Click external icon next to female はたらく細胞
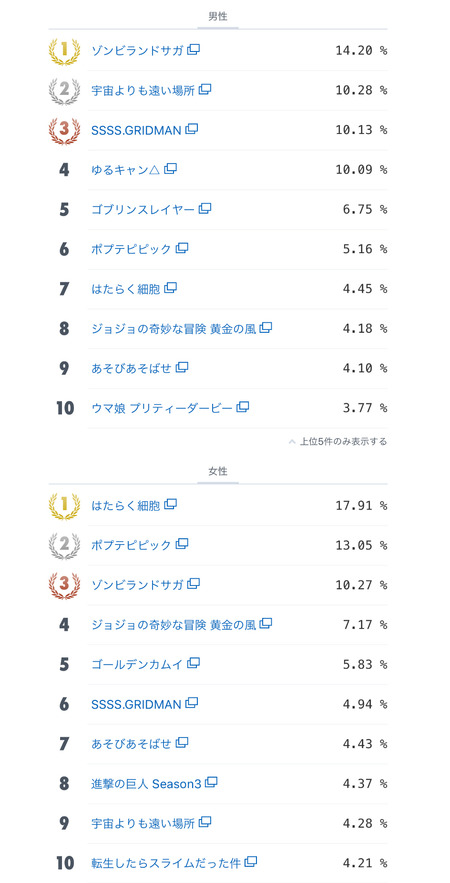Viewport: 450px width, 883px height. coord(171,505)
